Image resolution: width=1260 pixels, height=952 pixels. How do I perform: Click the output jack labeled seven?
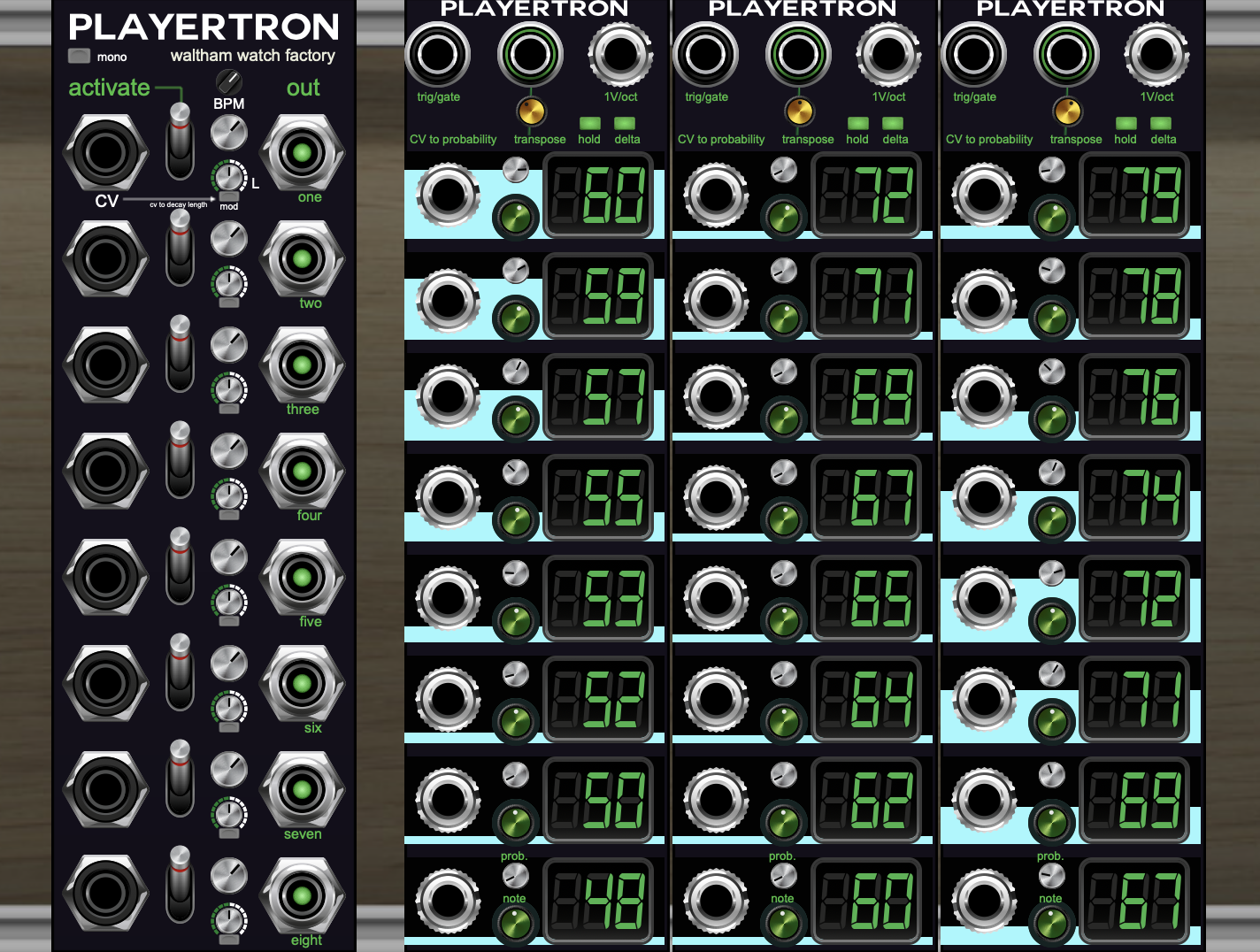302,790
